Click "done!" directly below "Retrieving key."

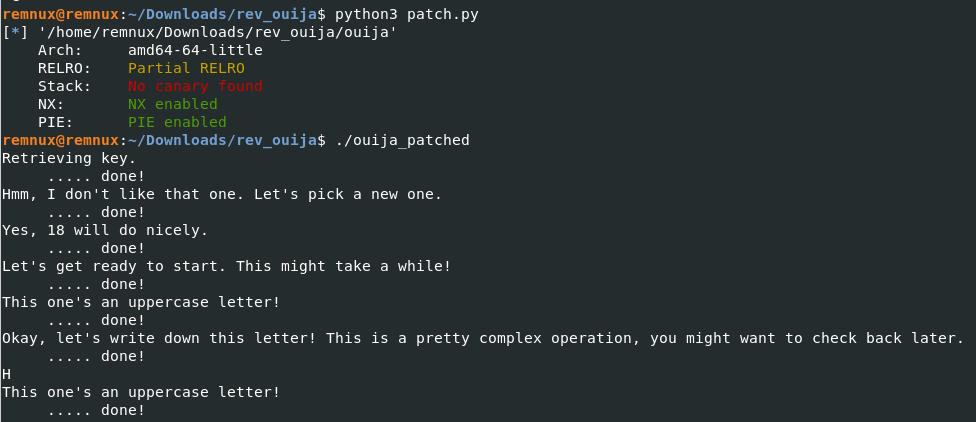[x=123, y=176]
